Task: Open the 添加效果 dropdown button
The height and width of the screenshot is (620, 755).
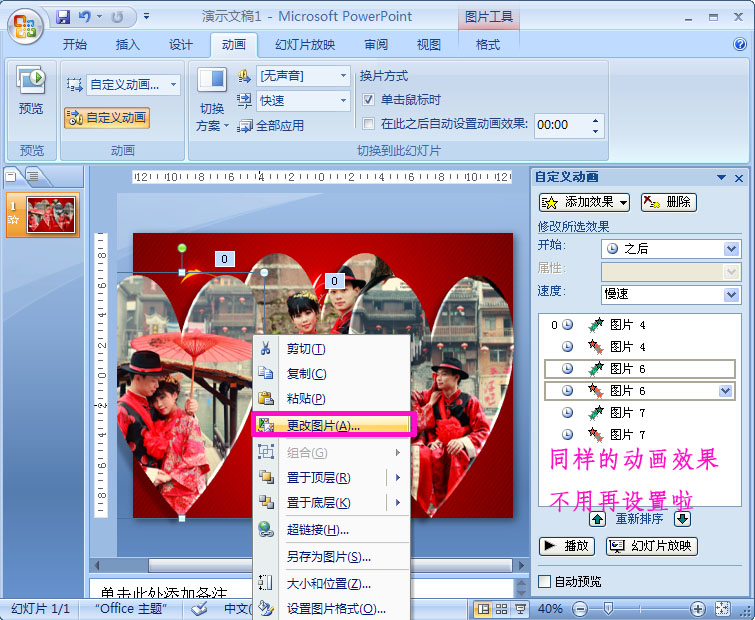Action: (584, 202)
